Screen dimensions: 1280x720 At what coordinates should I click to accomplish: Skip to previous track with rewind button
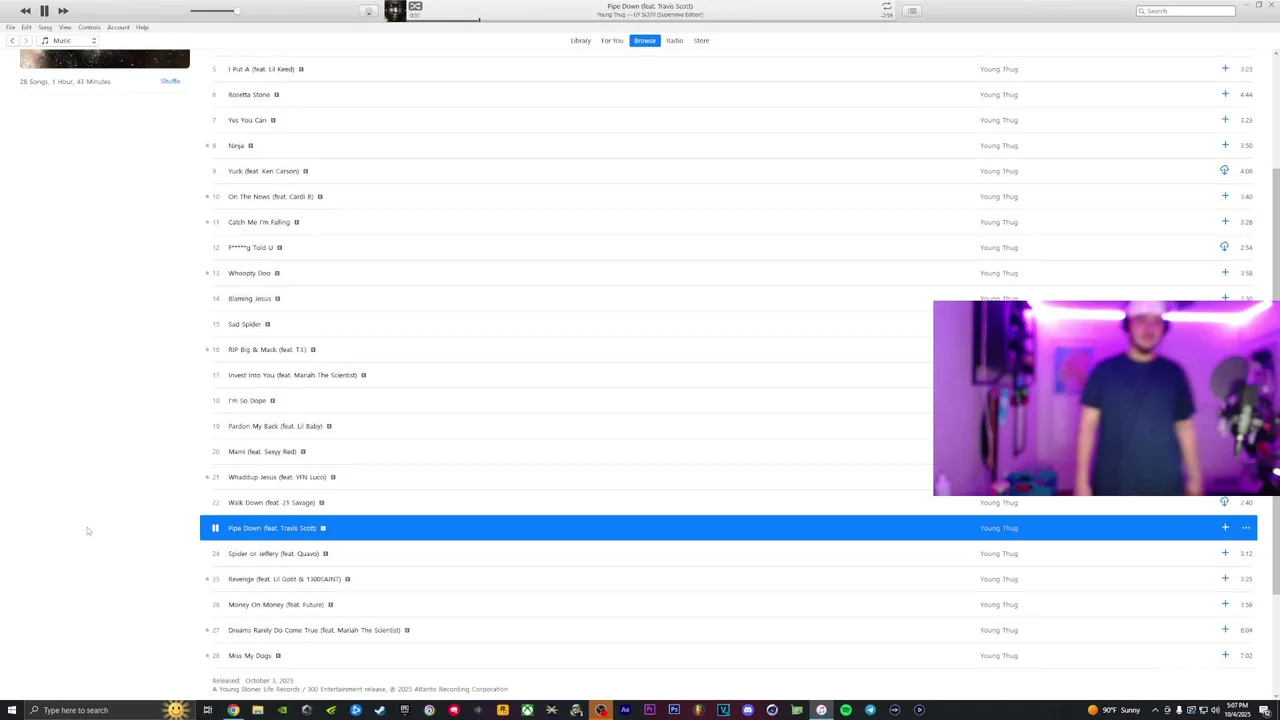pos(25,11)
